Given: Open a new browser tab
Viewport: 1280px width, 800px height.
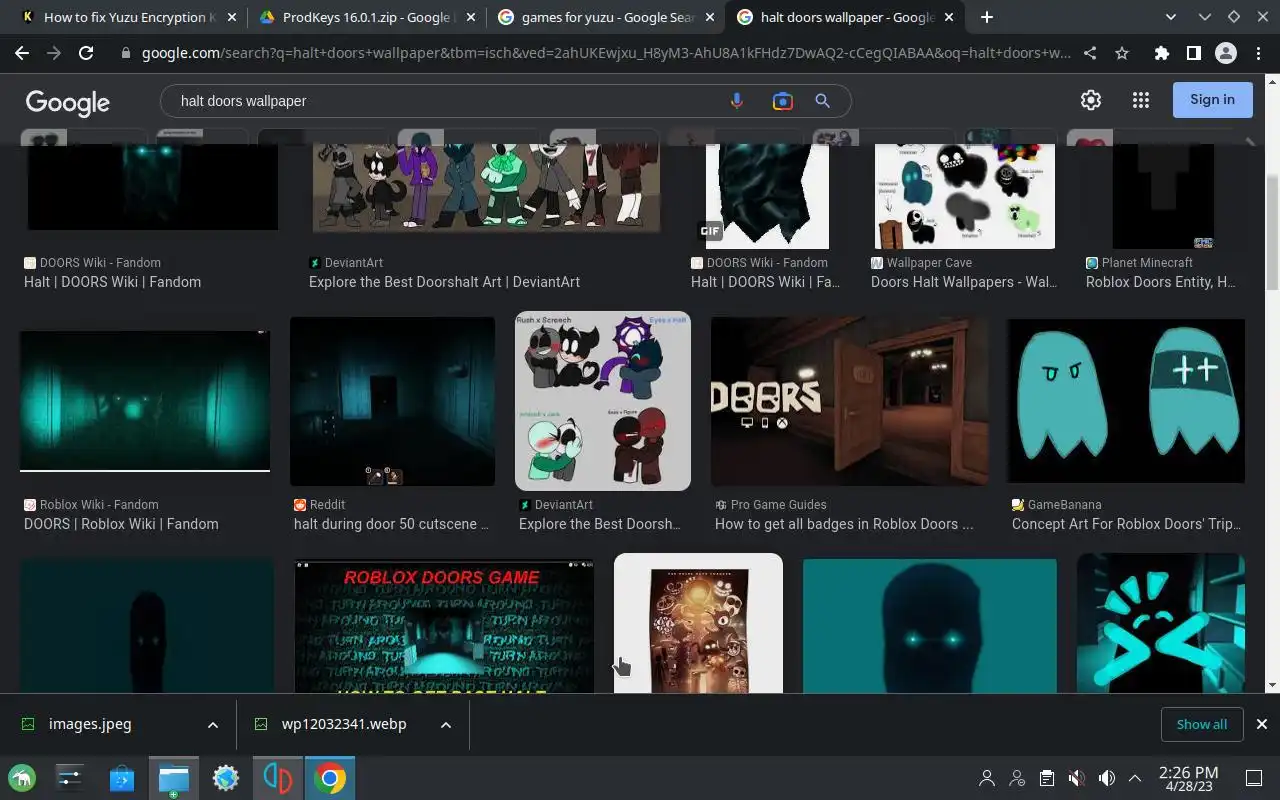Looking at the screenshot, I should tap(987, 17).
